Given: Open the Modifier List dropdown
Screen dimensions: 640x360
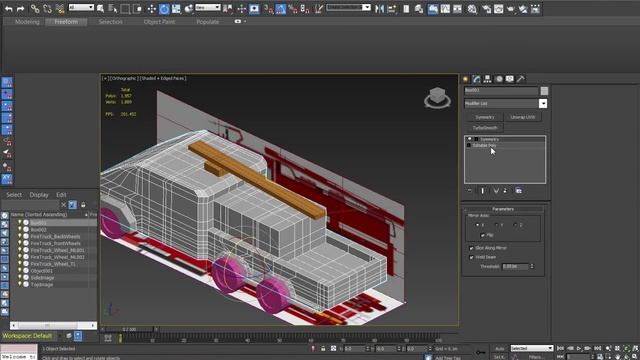Looking at the screenshot, I should (543, 104).
